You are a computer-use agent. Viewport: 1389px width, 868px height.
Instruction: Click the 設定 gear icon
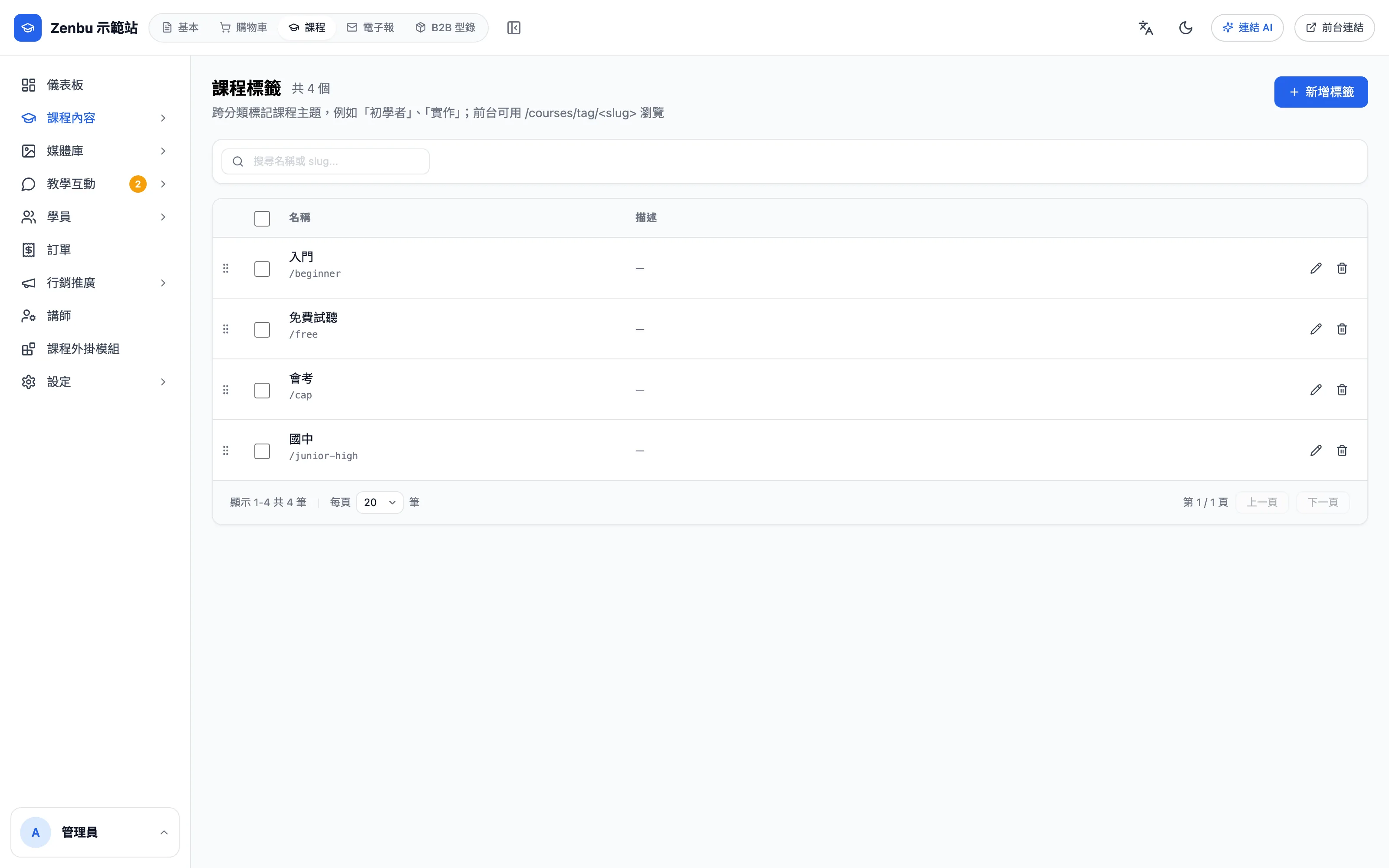pos(29,382)
